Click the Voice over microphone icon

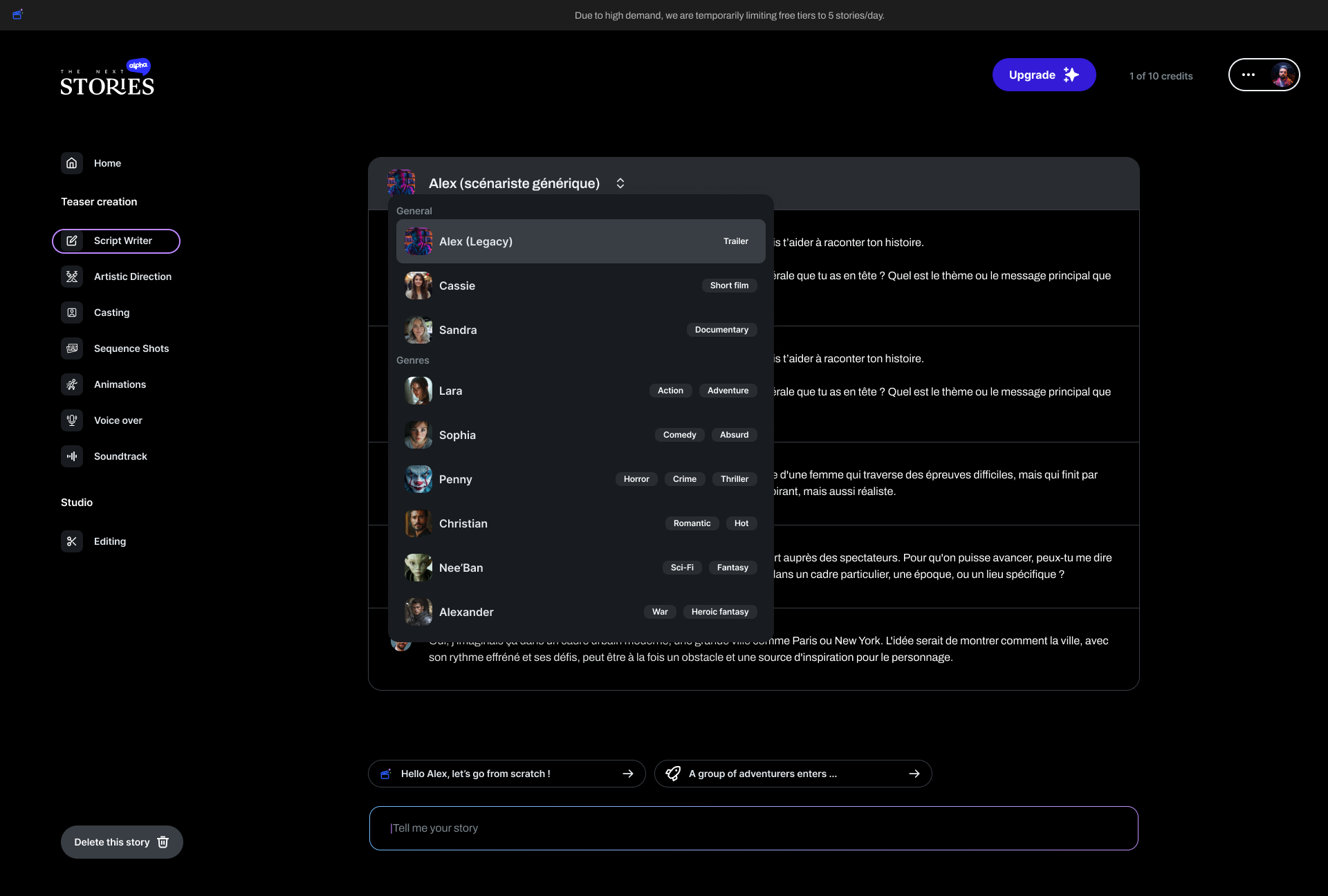(72, 420)
